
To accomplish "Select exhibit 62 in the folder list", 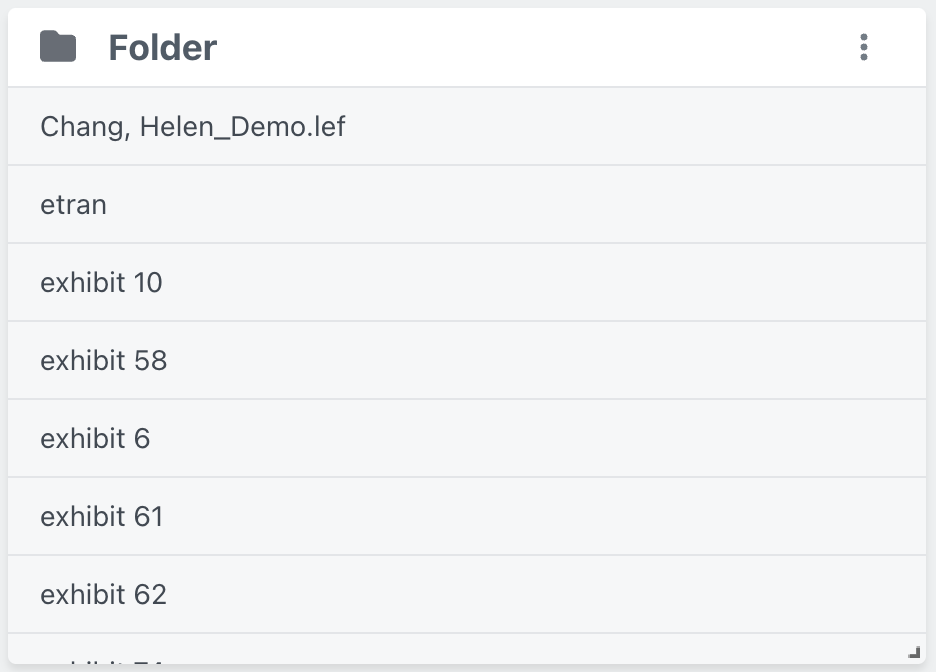I will point(103,594).
